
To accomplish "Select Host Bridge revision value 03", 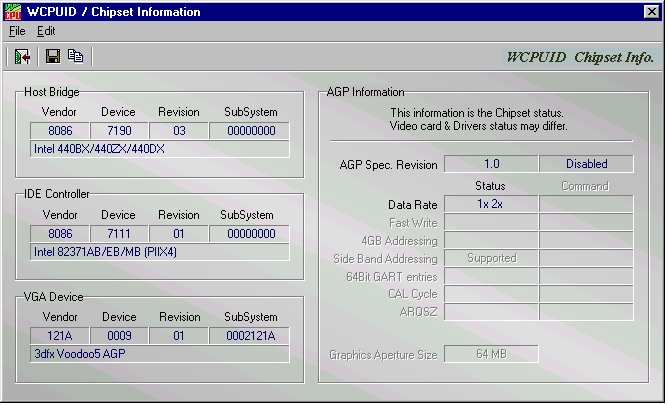I will [179, 131].
